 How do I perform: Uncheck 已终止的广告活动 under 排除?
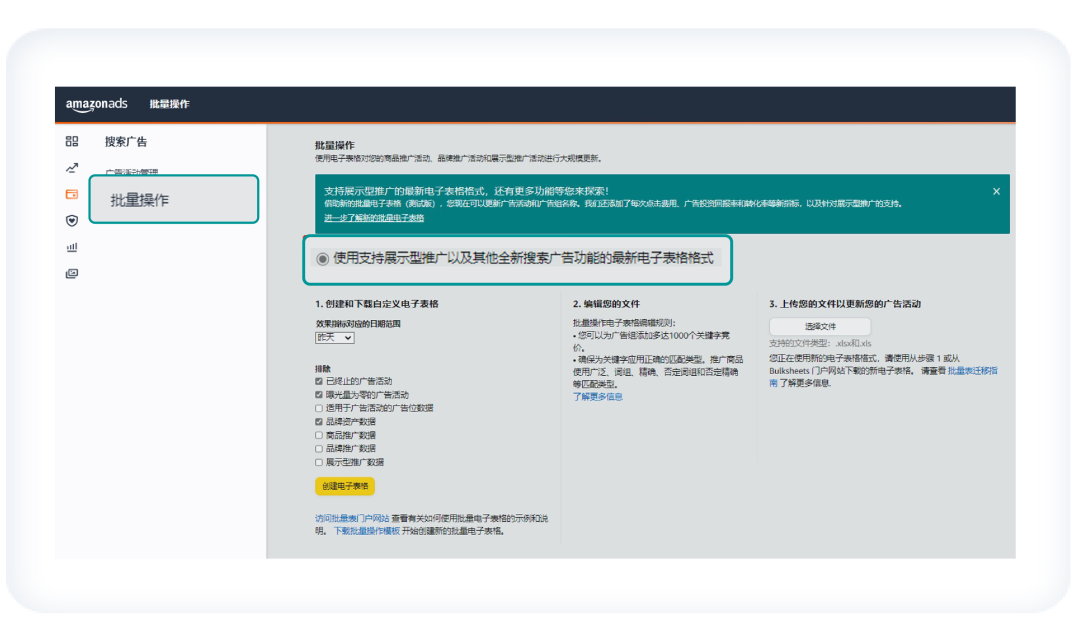317,382
